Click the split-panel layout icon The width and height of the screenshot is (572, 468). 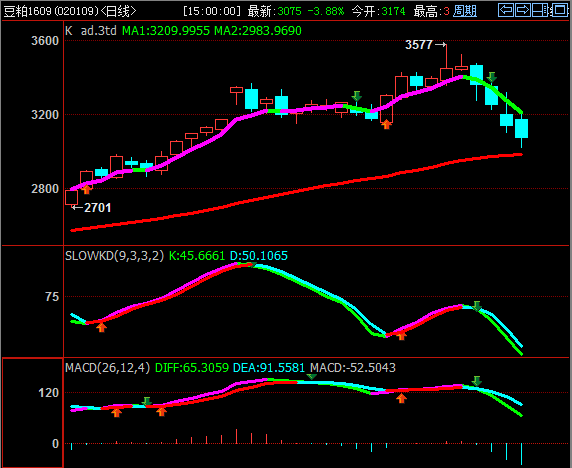point(540,10)
